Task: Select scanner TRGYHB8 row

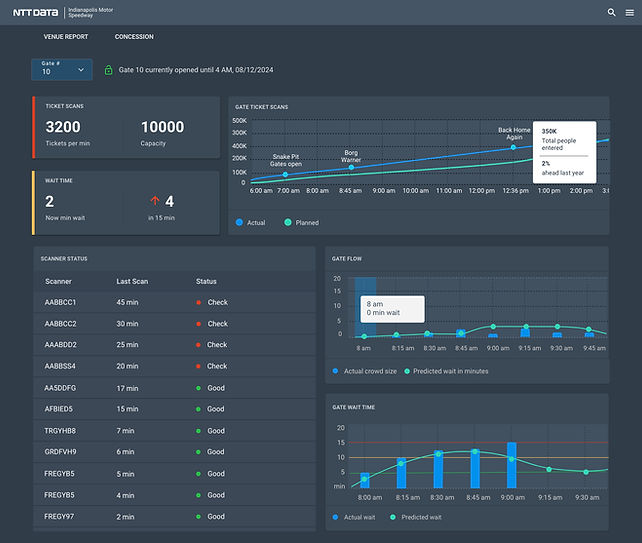Action: click(174, 431)
